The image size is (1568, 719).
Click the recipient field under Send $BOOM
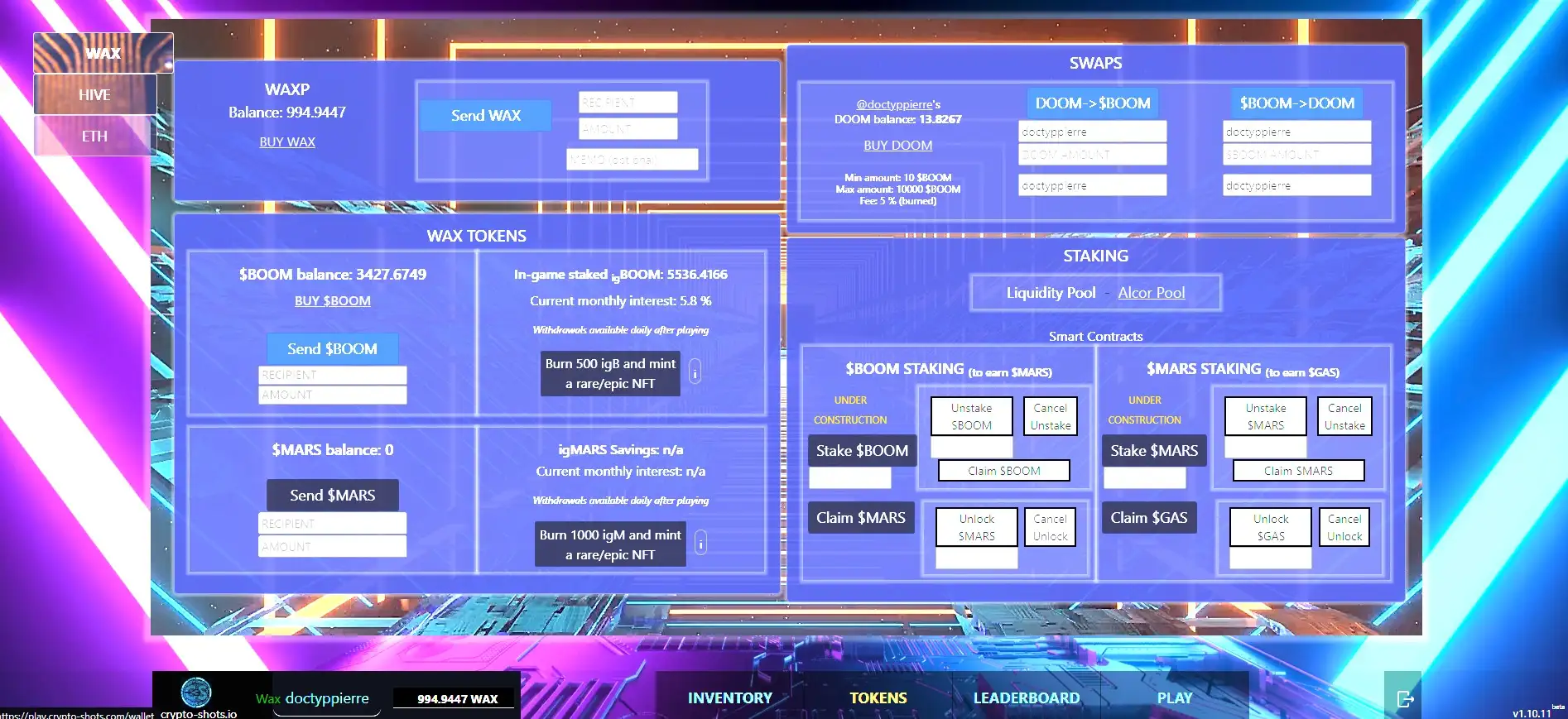point(332,375)
